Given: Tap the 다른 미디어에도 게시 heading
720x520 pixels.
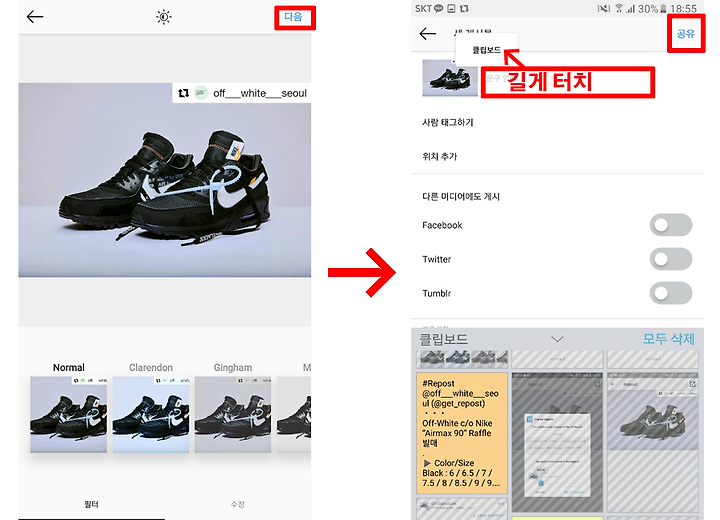Looking at the screenshot, I should pyautogui.click(x=461, y=197).
